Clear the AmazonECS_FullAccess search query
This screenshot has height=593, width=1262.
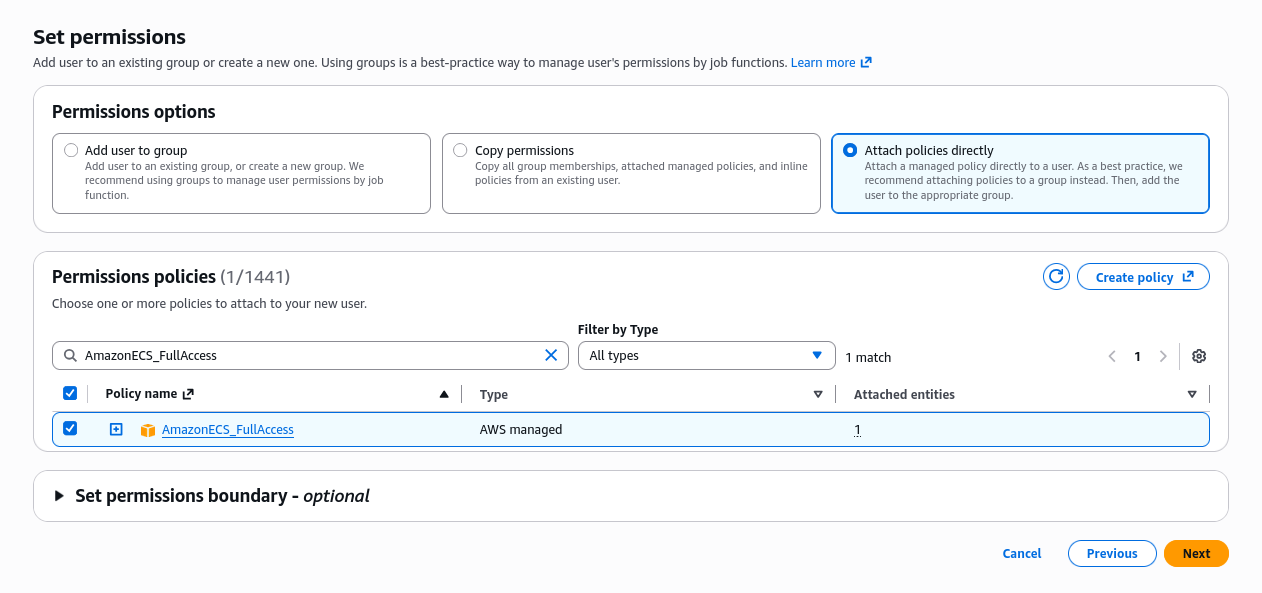pos(551,355)
